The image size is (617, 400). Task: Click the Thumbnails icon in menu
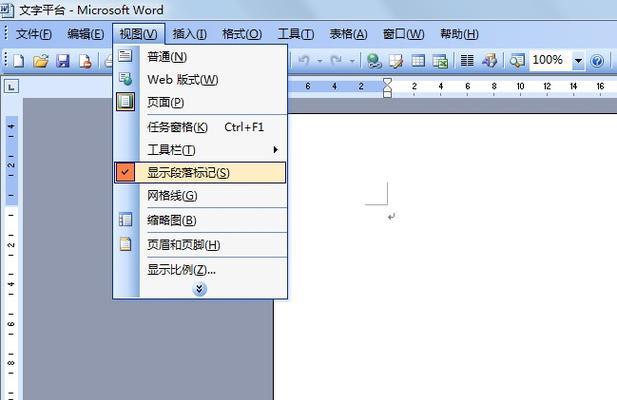(125, 219)
